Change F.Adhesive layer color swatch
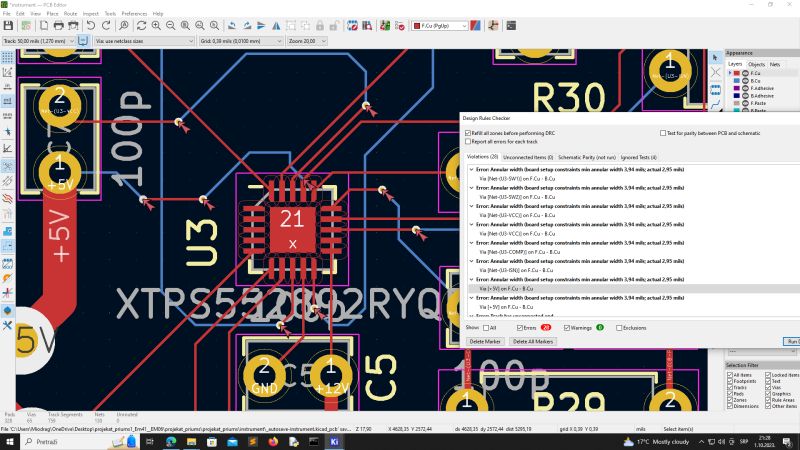Image resolution: width=800 pixels, height=450 pixels. coord(737,88)
